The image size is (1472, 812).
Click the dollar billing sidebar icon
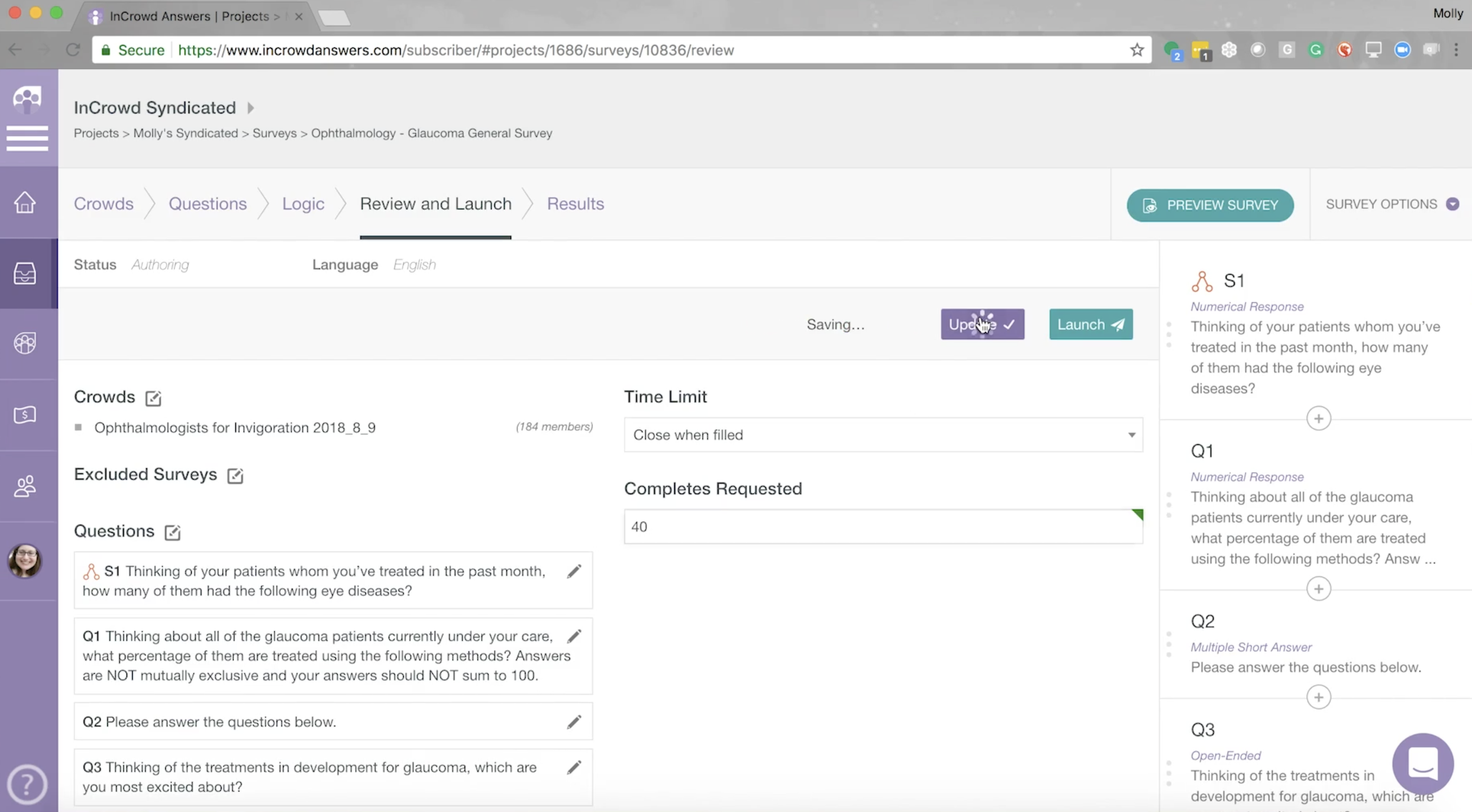click(x=25, y=414)
